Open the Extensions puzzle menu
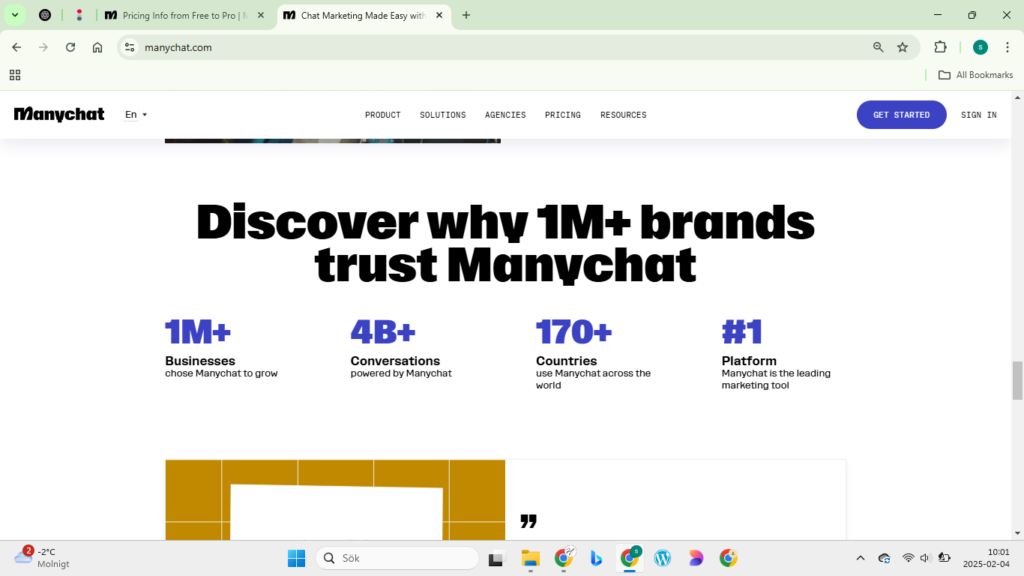This screenshot has width=1024, height=576. pos(940,47)
